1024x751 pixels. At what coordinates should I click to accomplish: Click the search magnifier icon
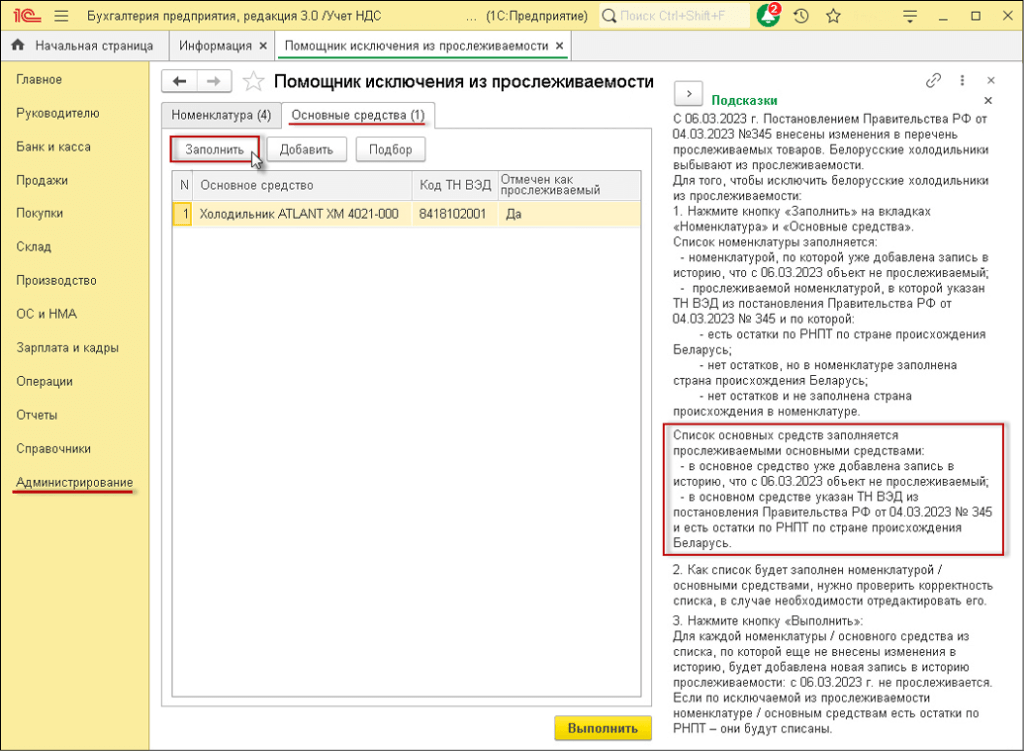[x=609, y=16]
